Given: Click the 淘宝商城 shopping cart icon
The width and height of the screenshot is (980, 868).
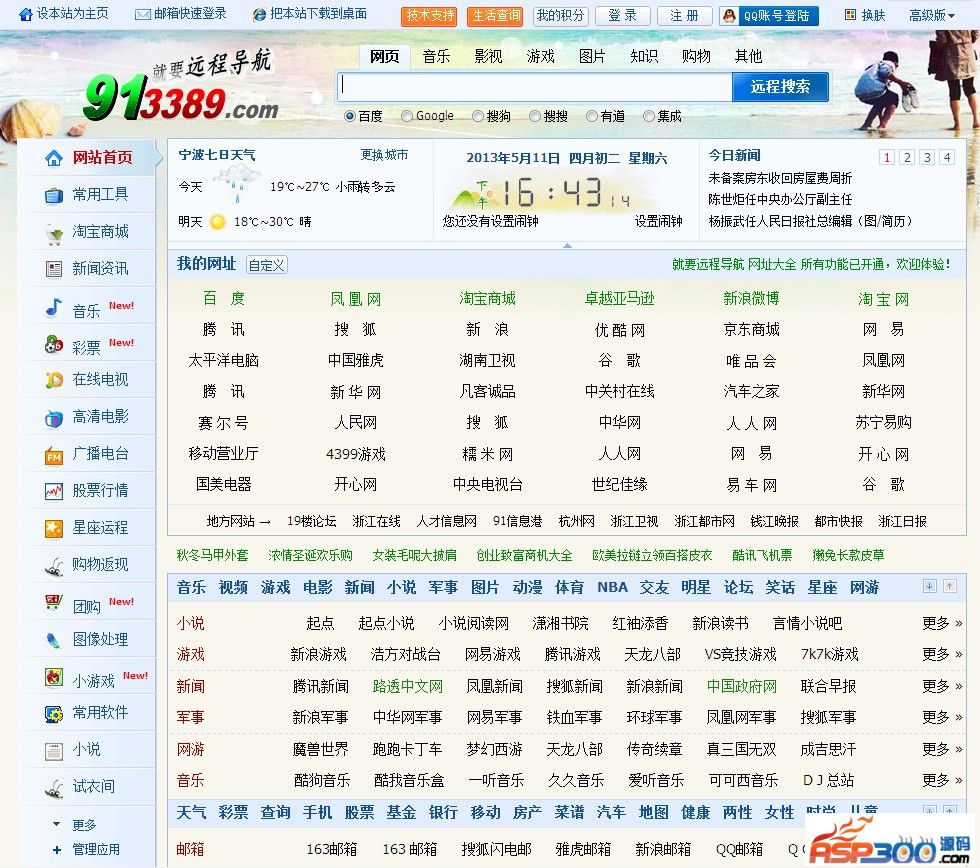Looking at the screenshot, I should tap(54, 234).
